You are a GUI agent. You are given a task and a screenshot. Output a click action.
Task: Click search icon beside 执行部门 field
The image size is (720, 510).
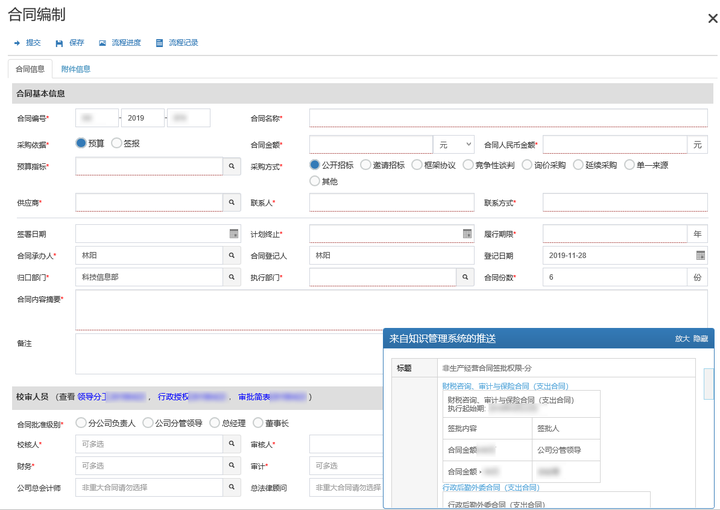[x=465, y=277]
